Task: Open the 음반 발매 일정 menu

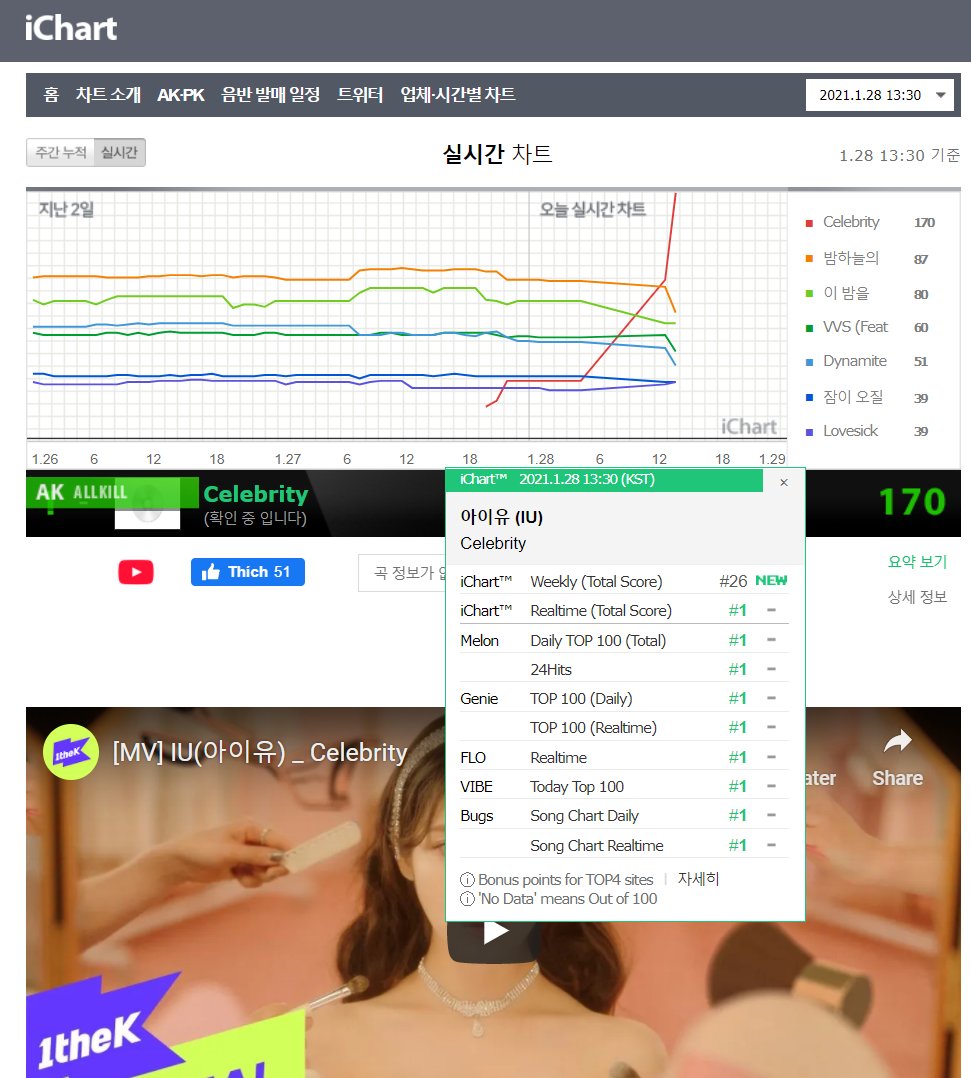Action: [270, 95]
